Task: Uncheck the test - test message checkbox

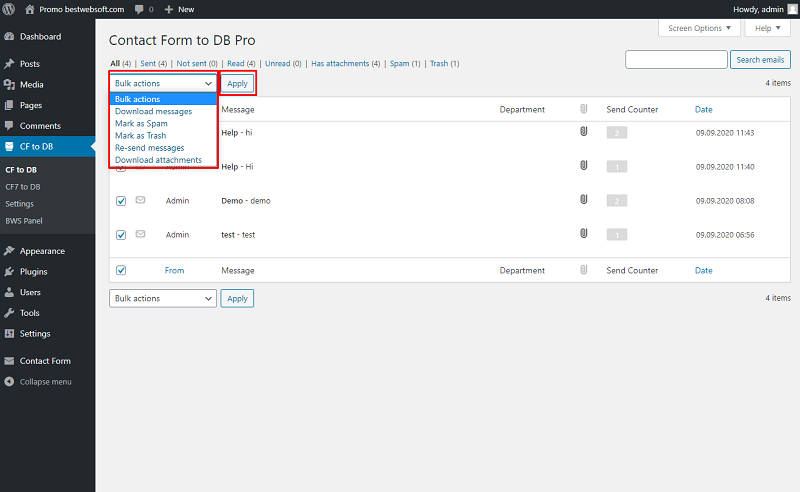Action: pos(121,235)
